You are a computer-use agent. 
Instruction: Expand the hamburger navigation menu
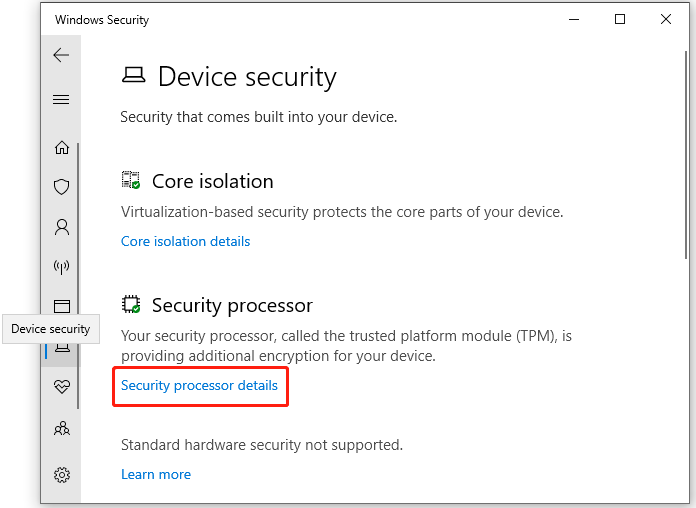[x=62, y=99]
